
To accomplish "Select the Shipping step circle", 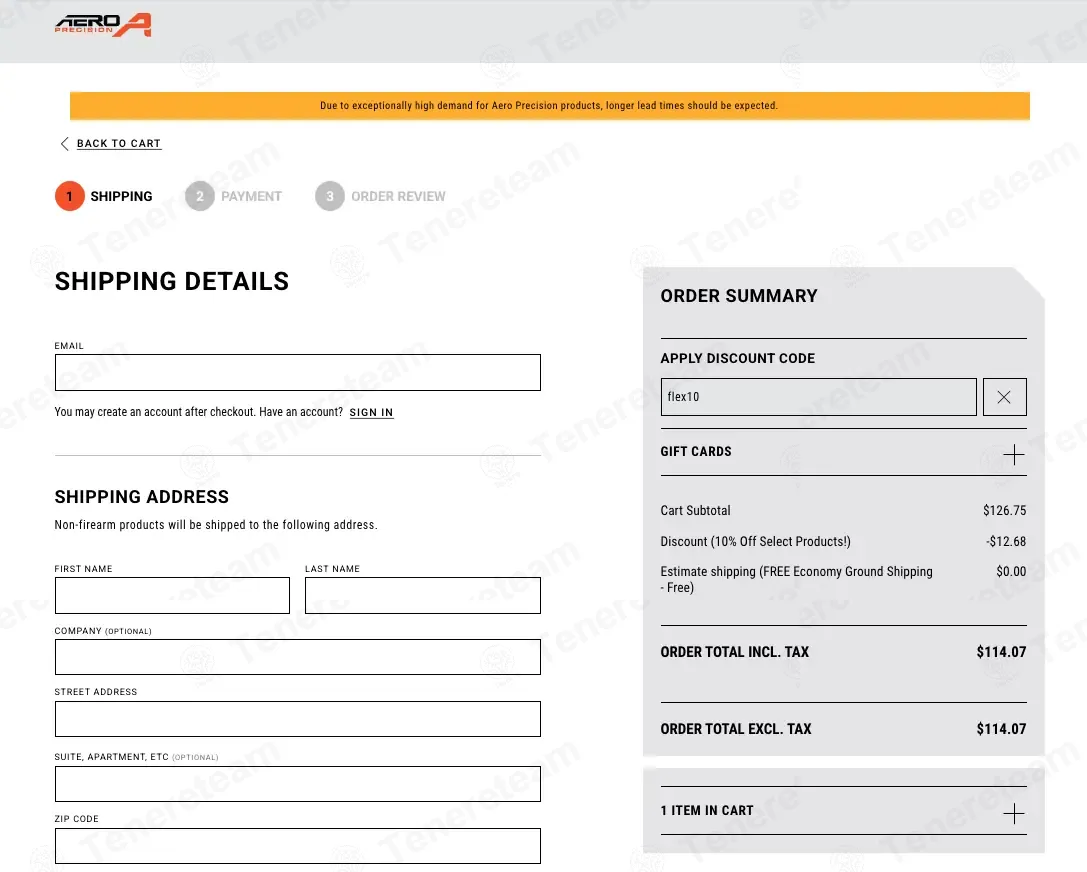I will point(69,197).
